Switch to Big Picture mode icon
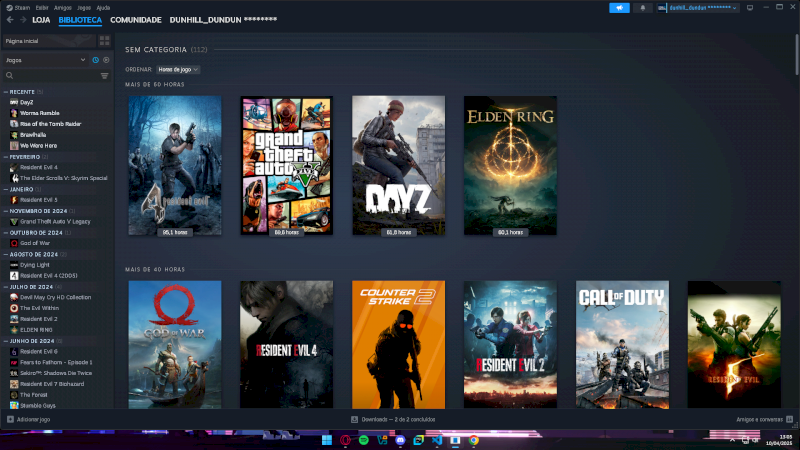The image size is (800, 450). (749, 7)
